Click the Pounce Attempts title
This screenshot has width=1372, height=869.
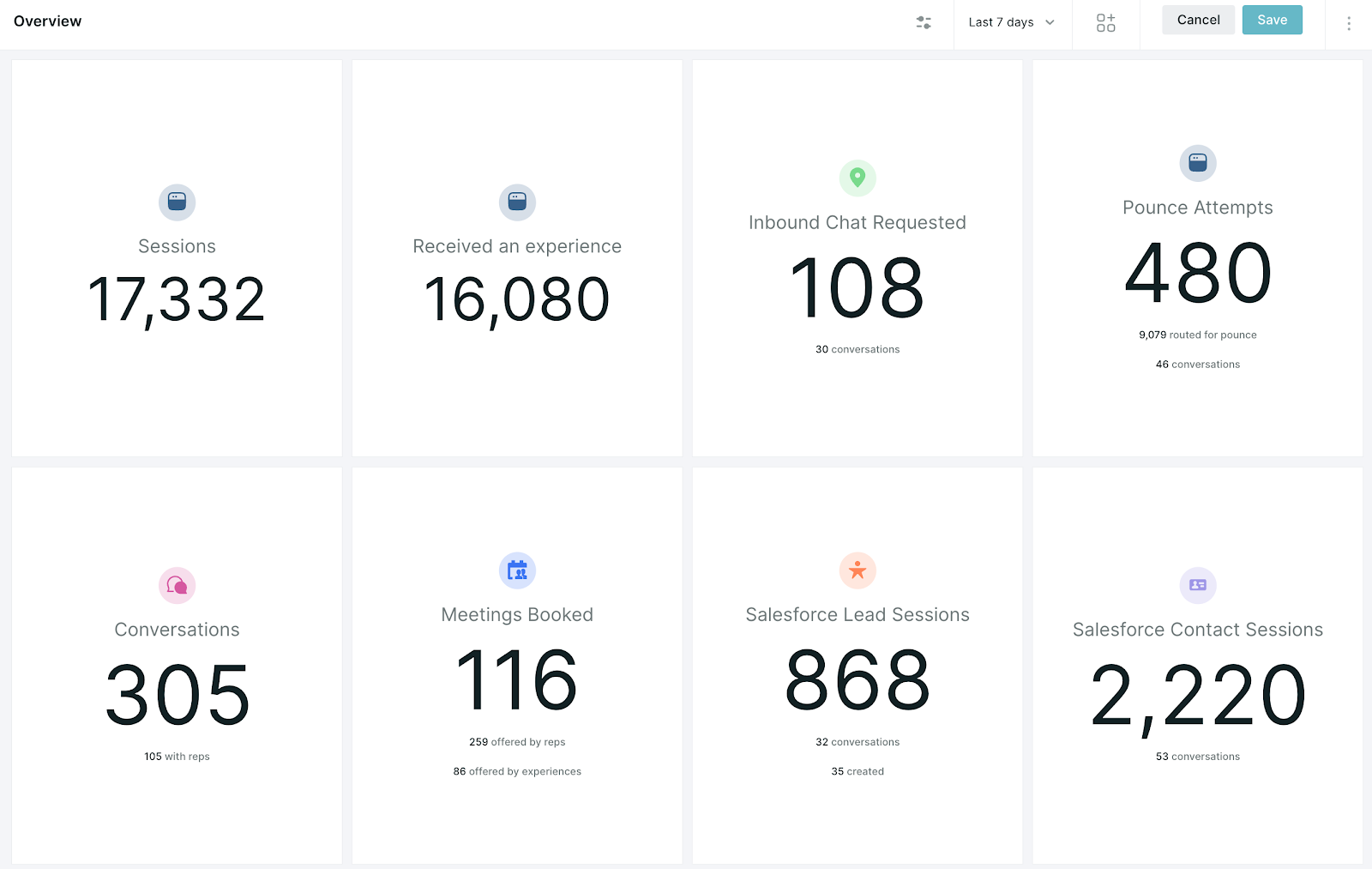(x=1198, y=208)
